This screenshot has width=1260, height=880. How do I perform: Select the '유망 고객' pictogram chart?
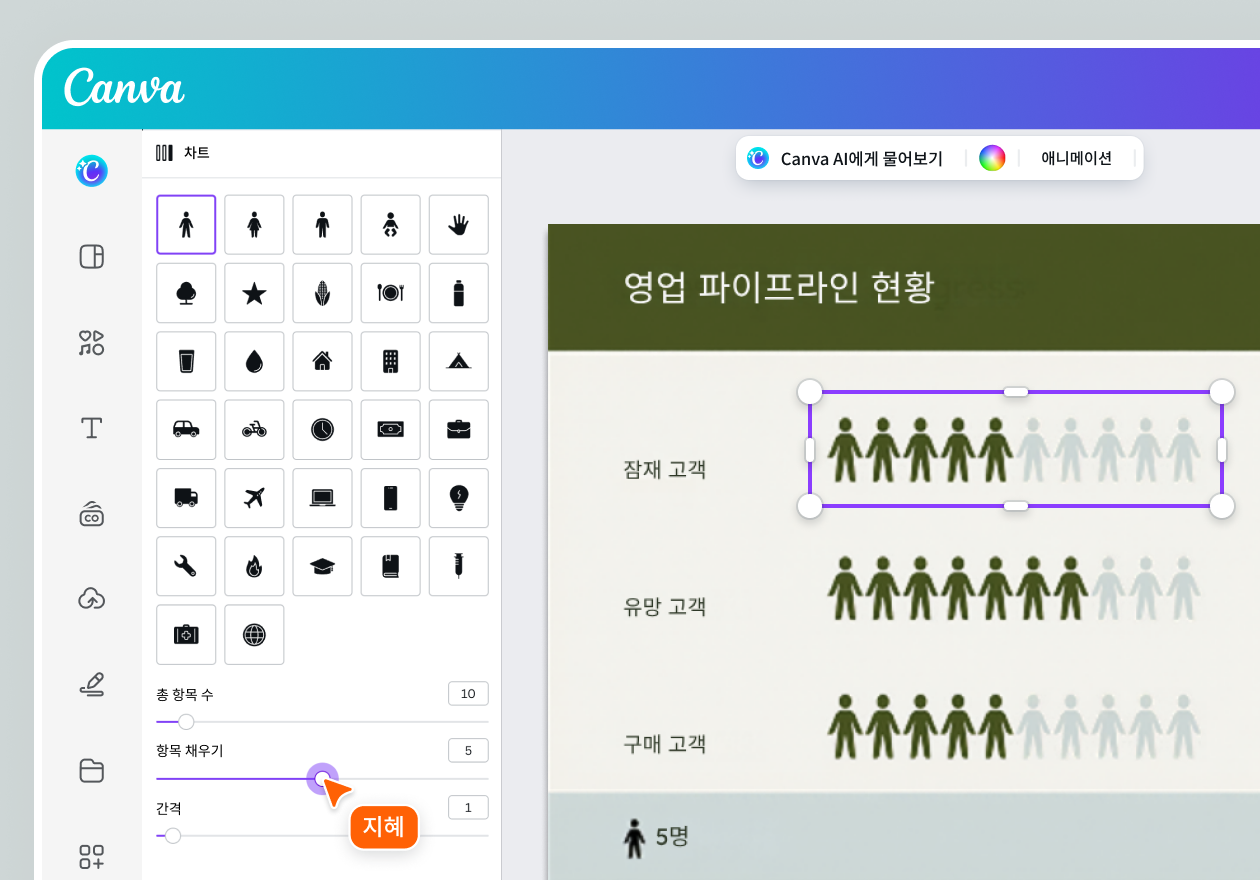click(1014, 588)
